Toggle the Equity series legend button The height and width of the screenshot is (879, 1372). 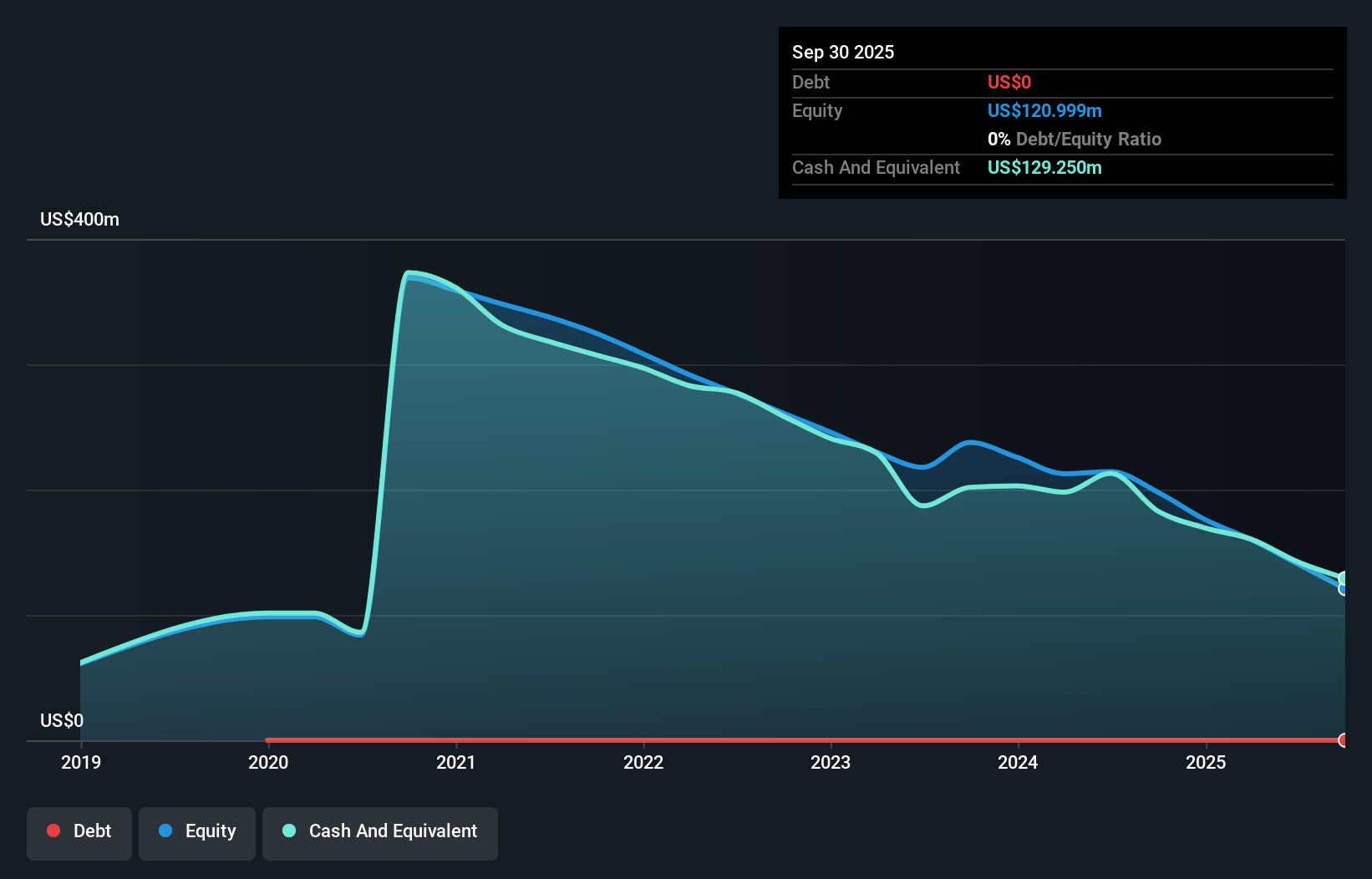(x=197, y=833)
